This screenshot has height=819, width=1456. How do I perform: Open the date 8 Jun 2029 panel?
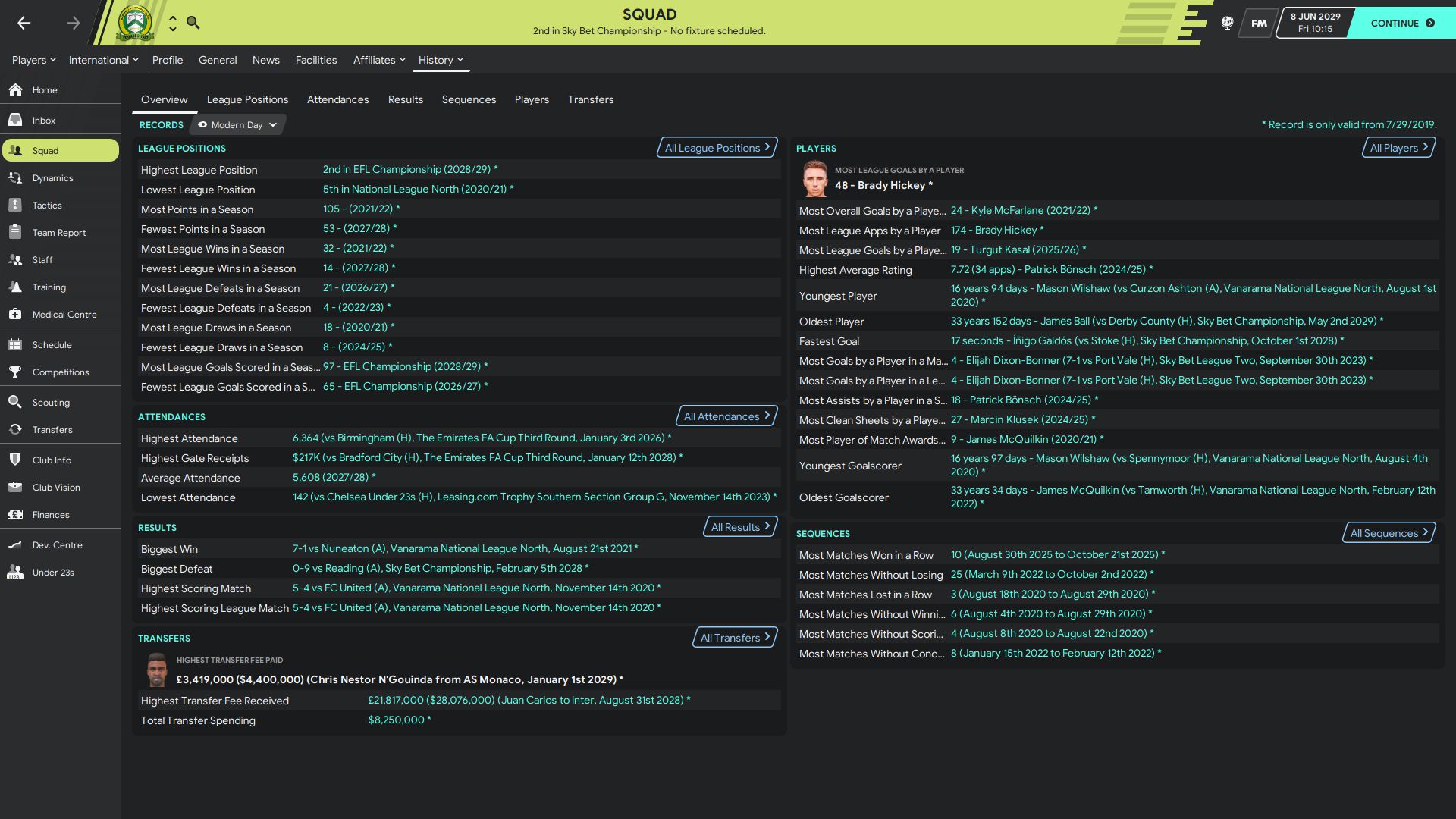pos(1315,23)
